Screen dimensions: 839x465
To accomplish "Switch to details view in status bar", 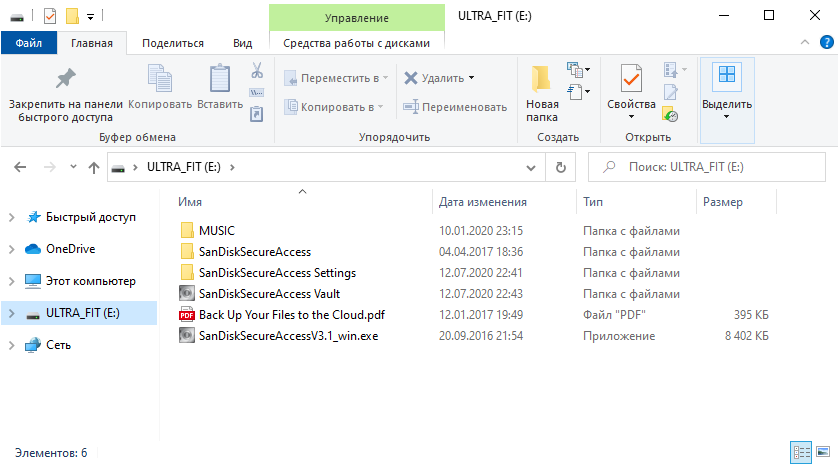I will tap(801, 453).
